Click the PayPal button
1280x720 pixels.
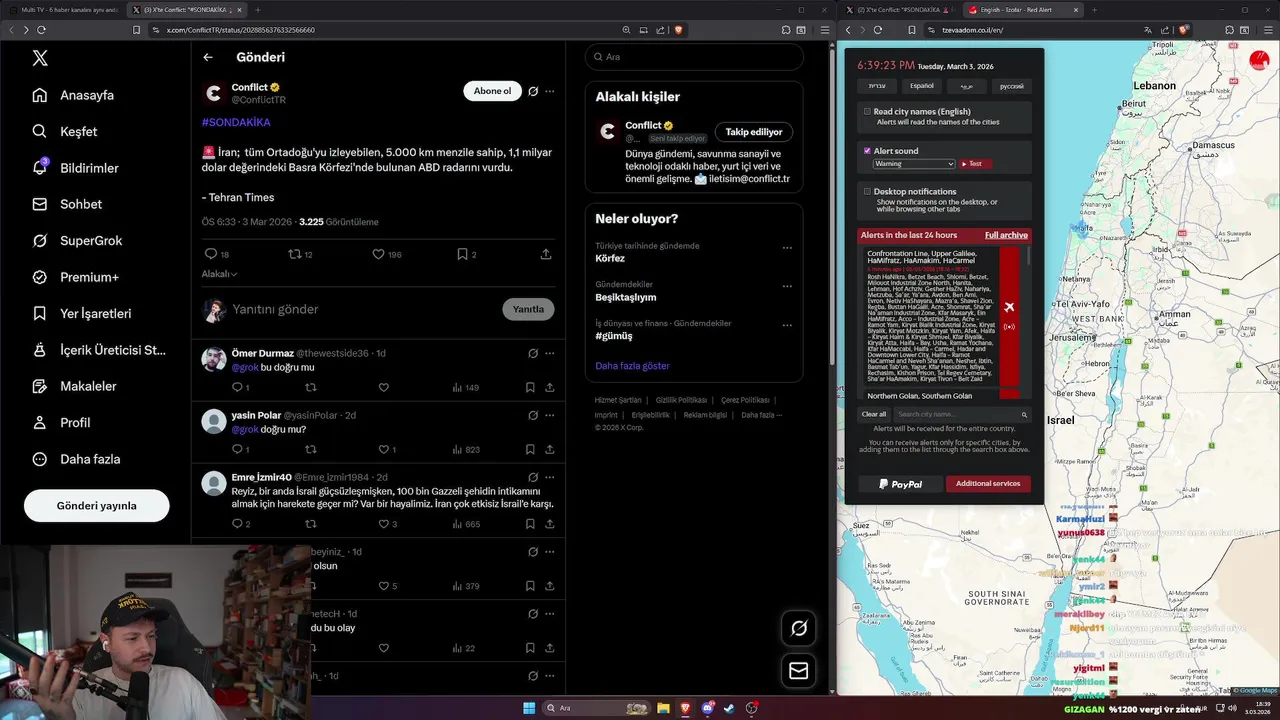tap(900, 484)
